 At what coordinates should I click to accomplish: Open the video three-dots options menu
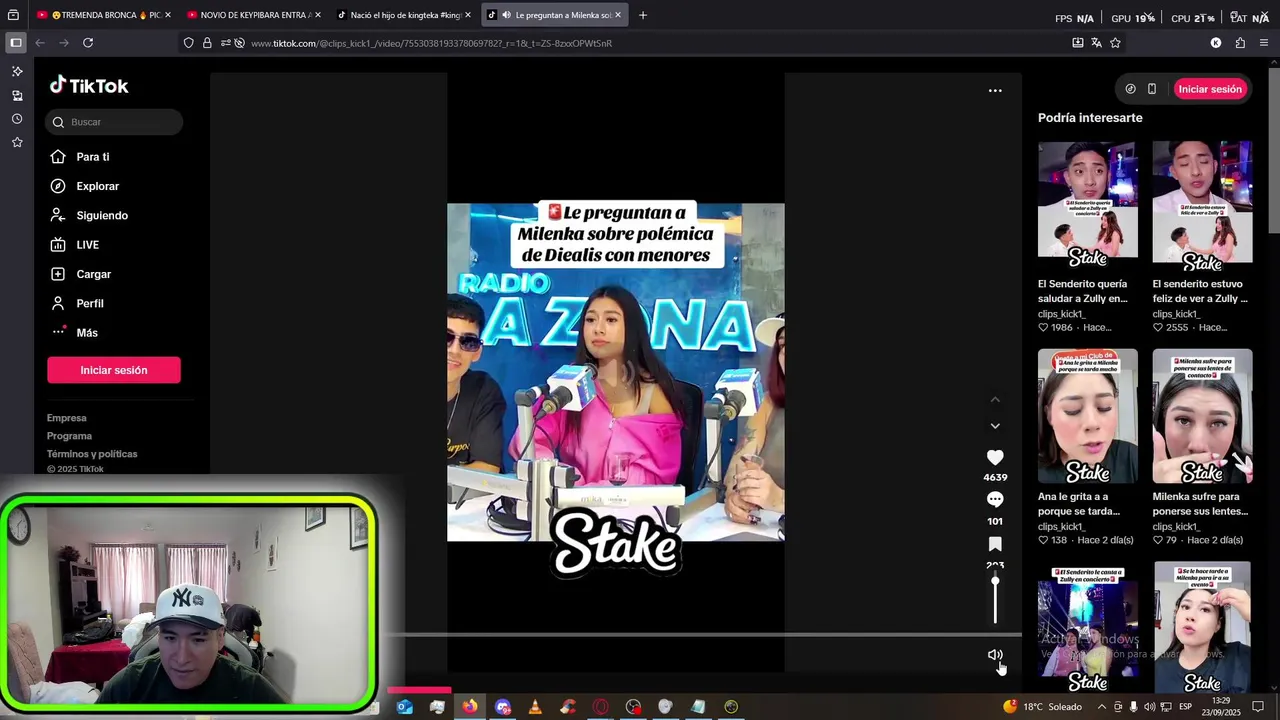point(995,90)
